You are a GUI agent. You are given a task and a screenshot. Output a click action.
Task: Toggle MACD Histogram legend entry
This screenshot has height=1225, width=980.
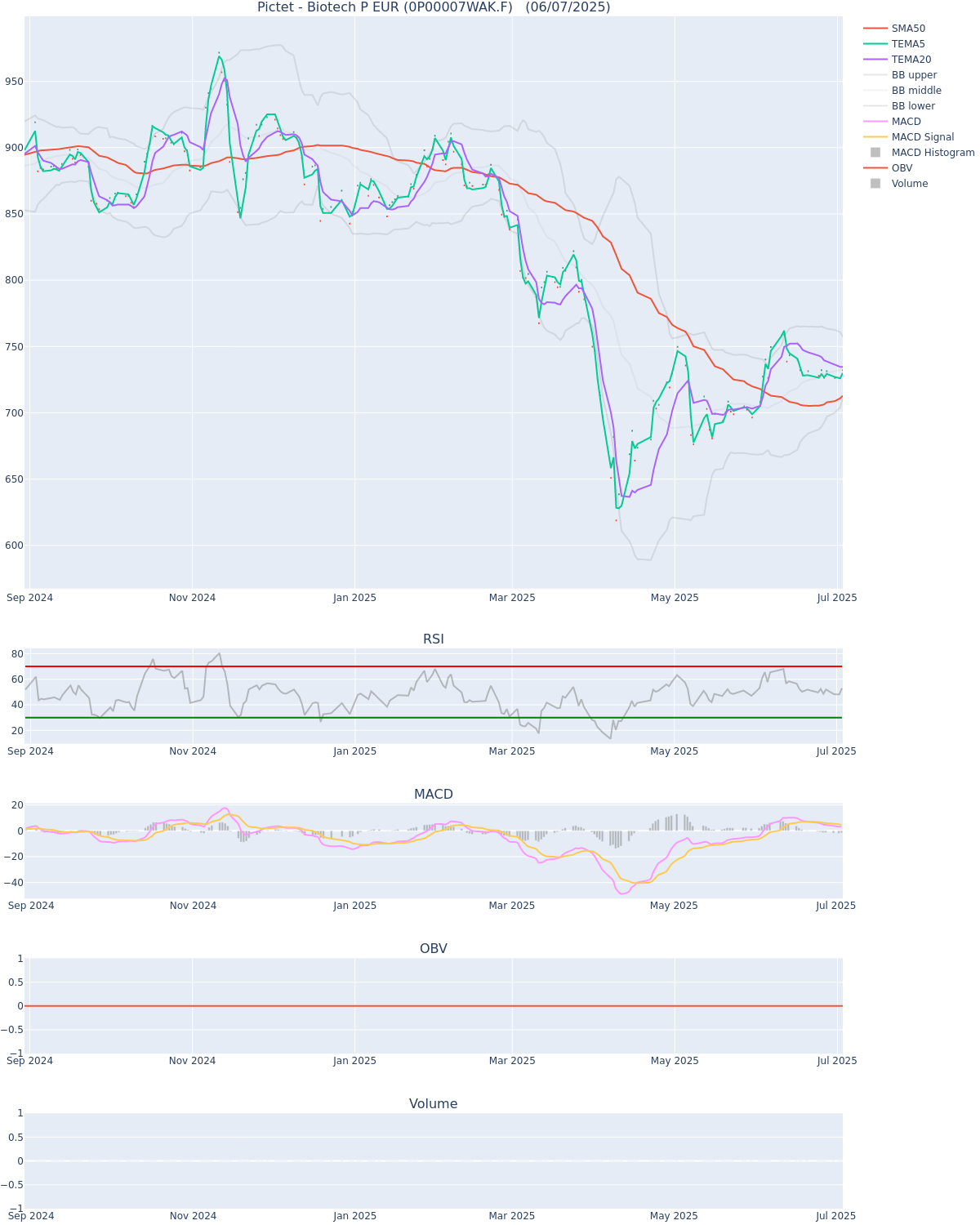point(933,153)
